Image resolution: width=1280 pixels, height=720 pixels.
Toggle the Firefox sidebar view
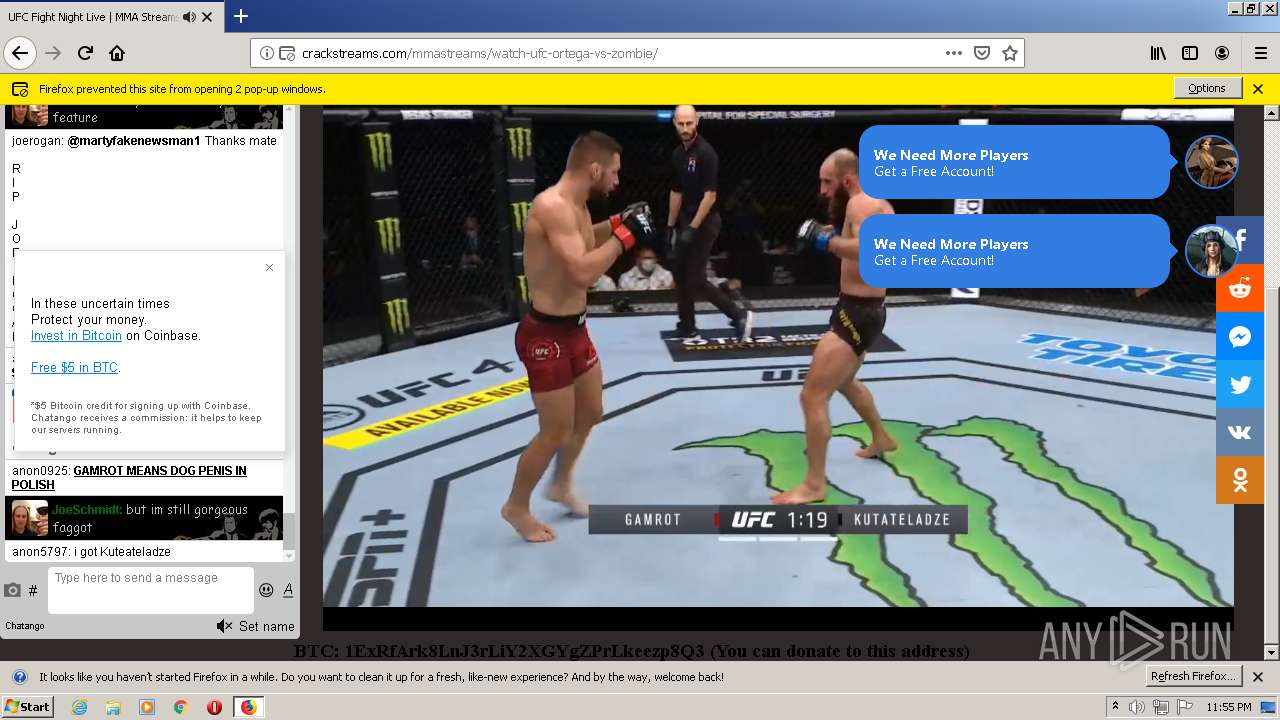click(1190, 53)
